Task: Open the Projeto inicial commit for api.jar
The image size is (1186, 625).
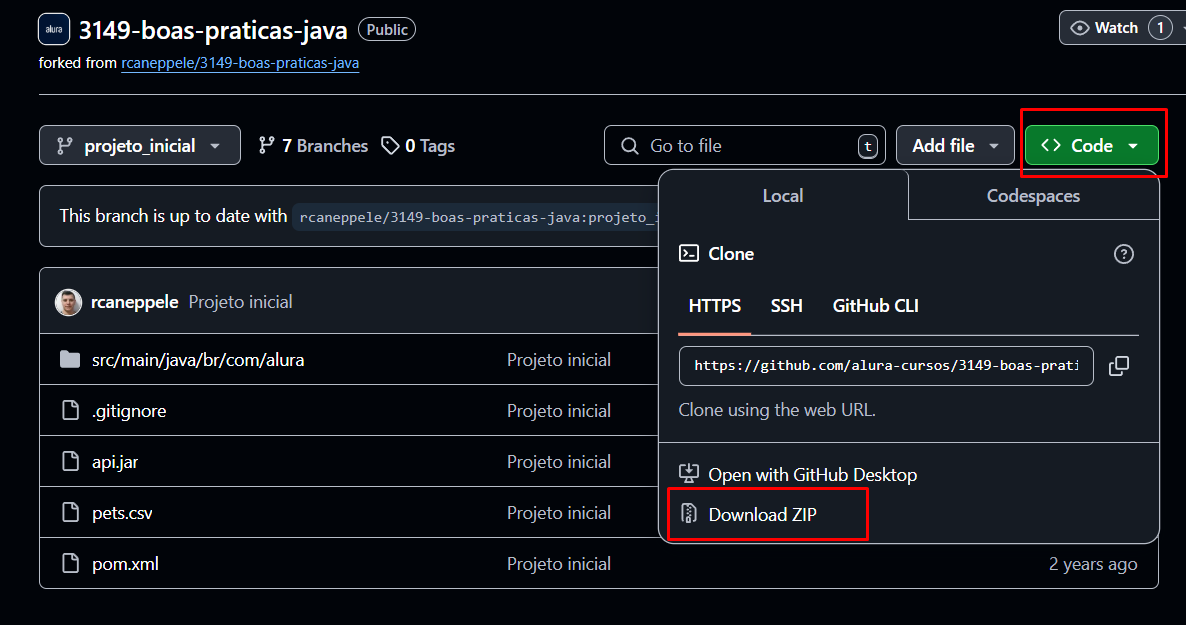Action: [x=559, y=462]
